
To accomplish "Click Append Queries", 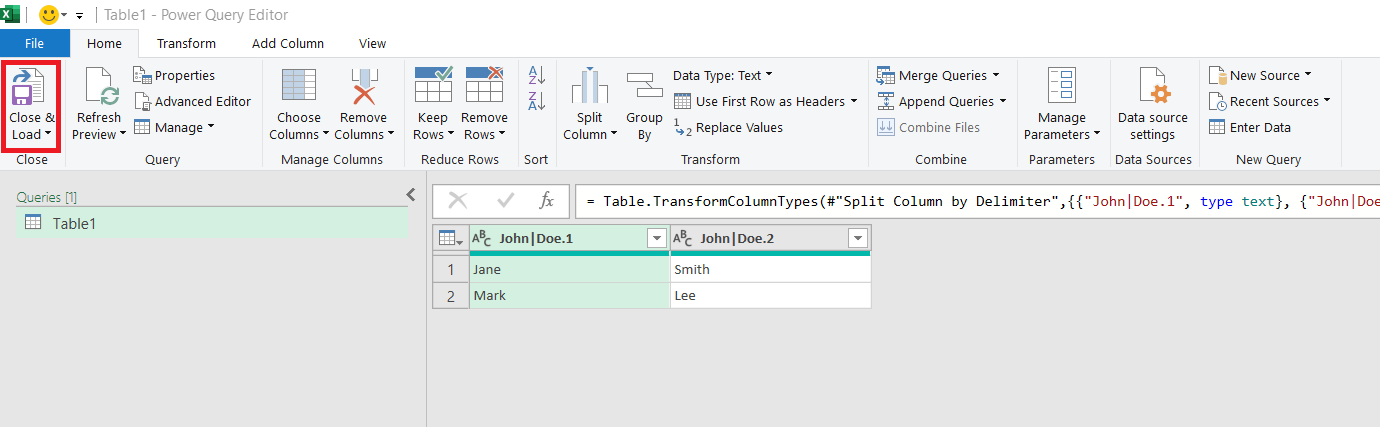I will click(x=940, y=101).
